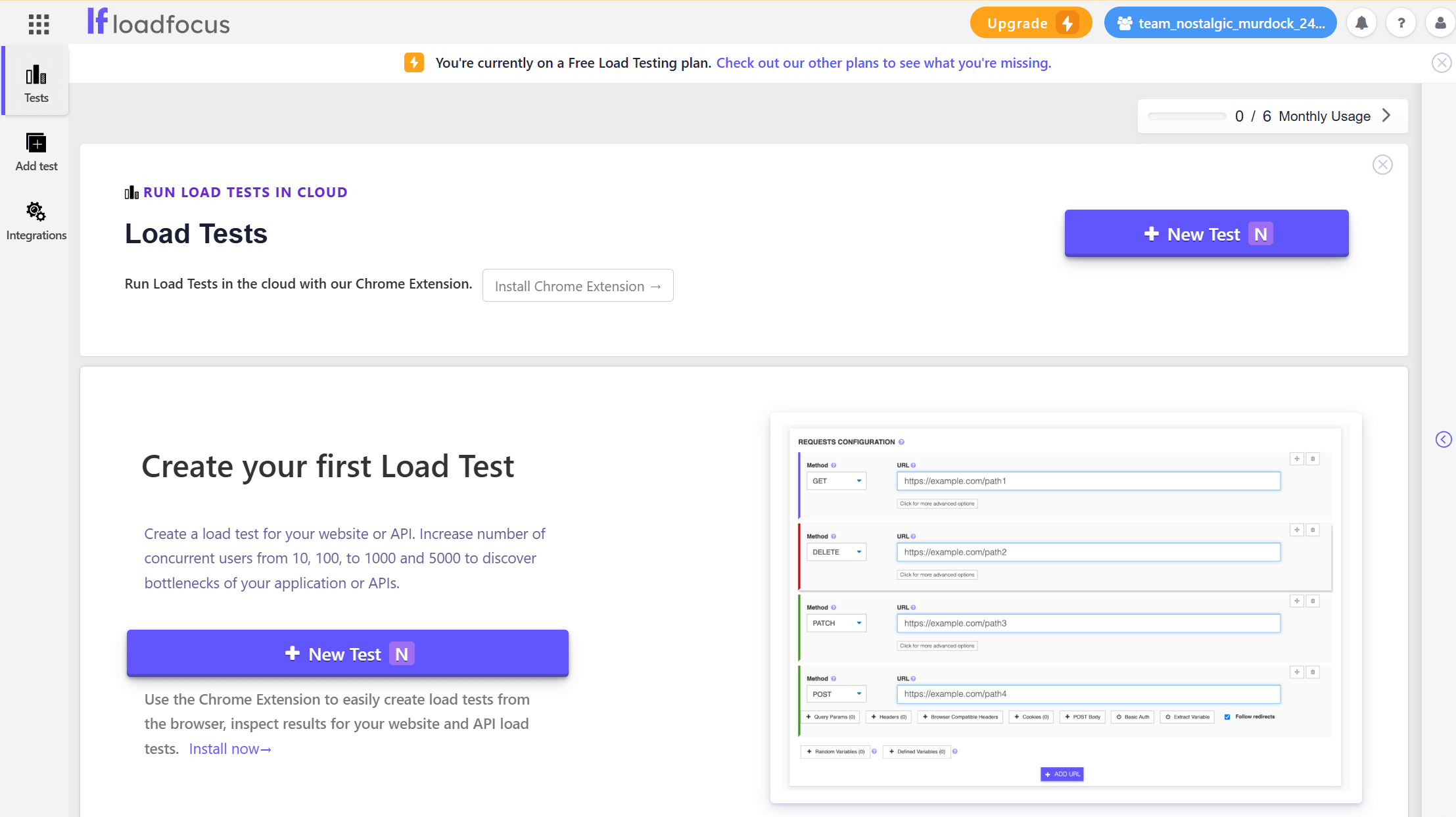Click top New Test button
This screenshot has height=817, width=1456.
pos(1206,234)
